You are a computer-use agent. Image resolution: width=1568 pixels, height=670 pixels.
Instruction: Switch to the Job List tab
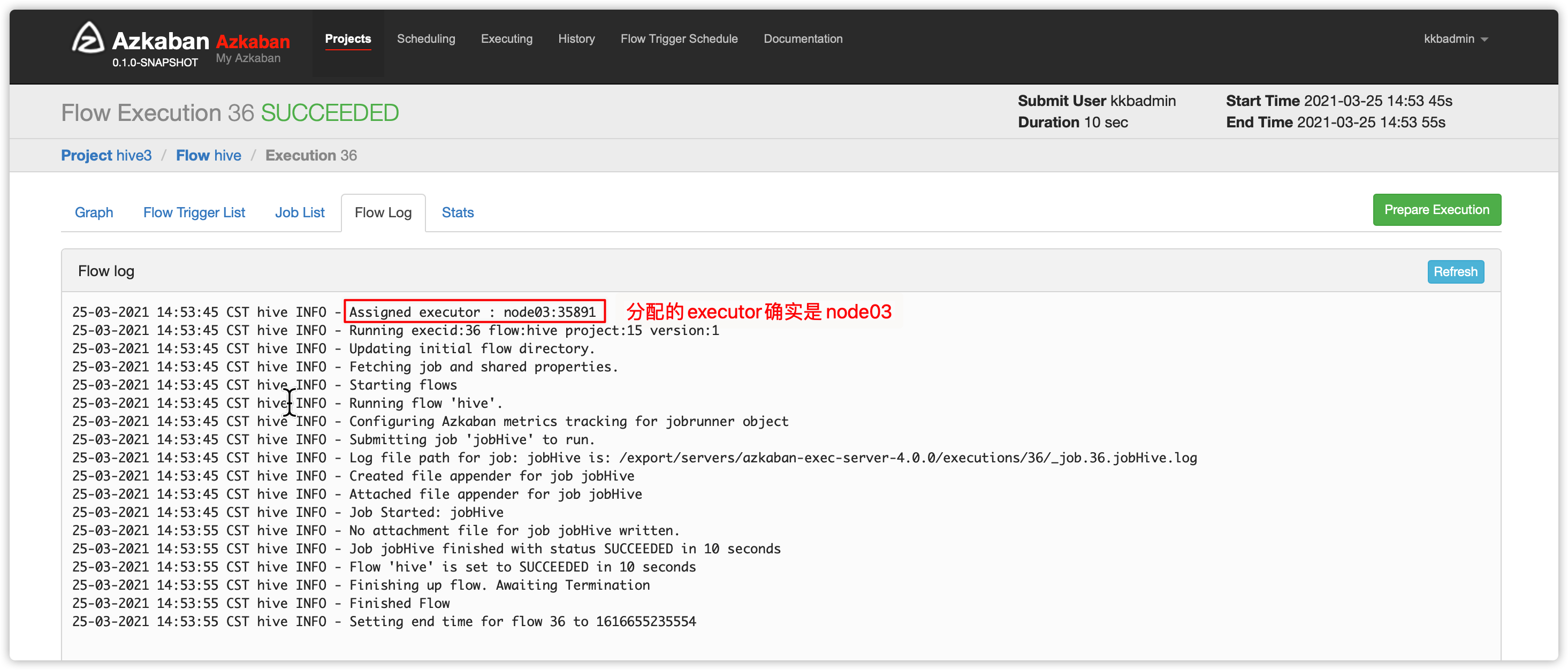[300, 213]
